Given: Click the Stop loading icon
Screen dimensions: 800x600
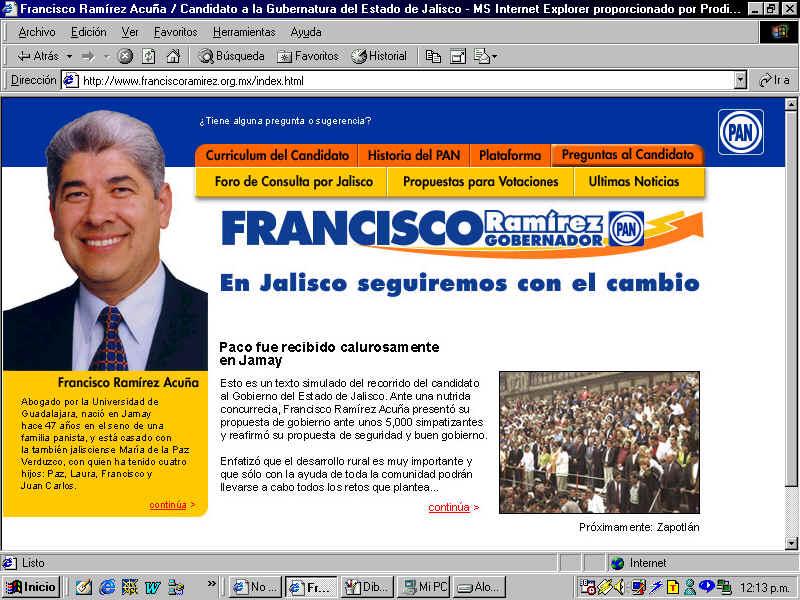Looking at the screenshot, I should [x=126, y=56].
